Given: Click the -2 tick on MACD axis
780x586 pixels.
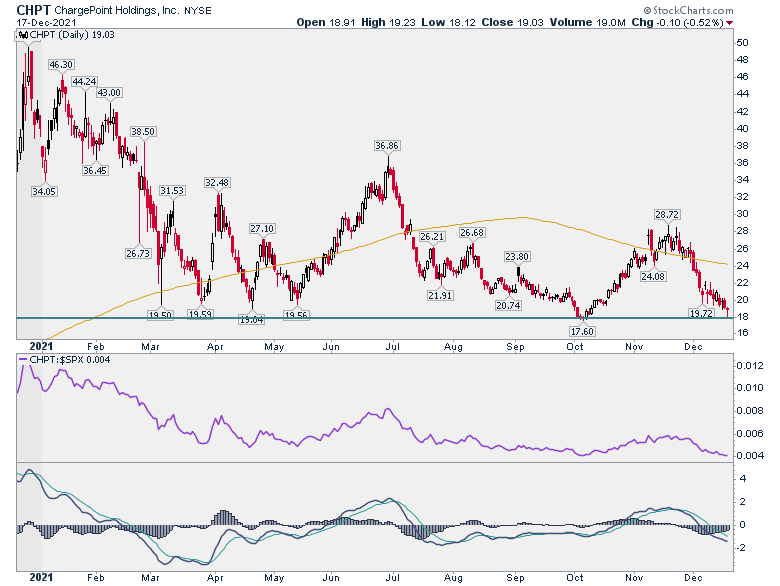Looking at the screenshot, I should click(741, 548).
